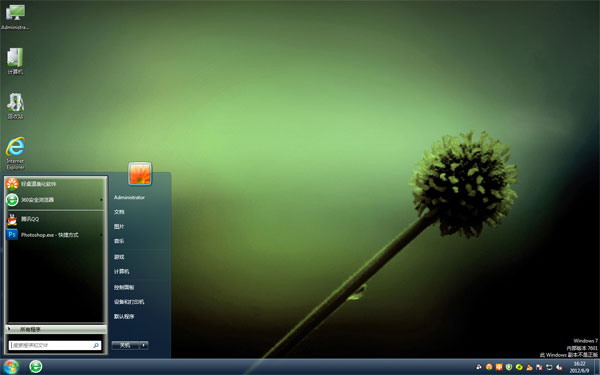Open Administrator personal folder link in the Start menu

click(129, 197)
